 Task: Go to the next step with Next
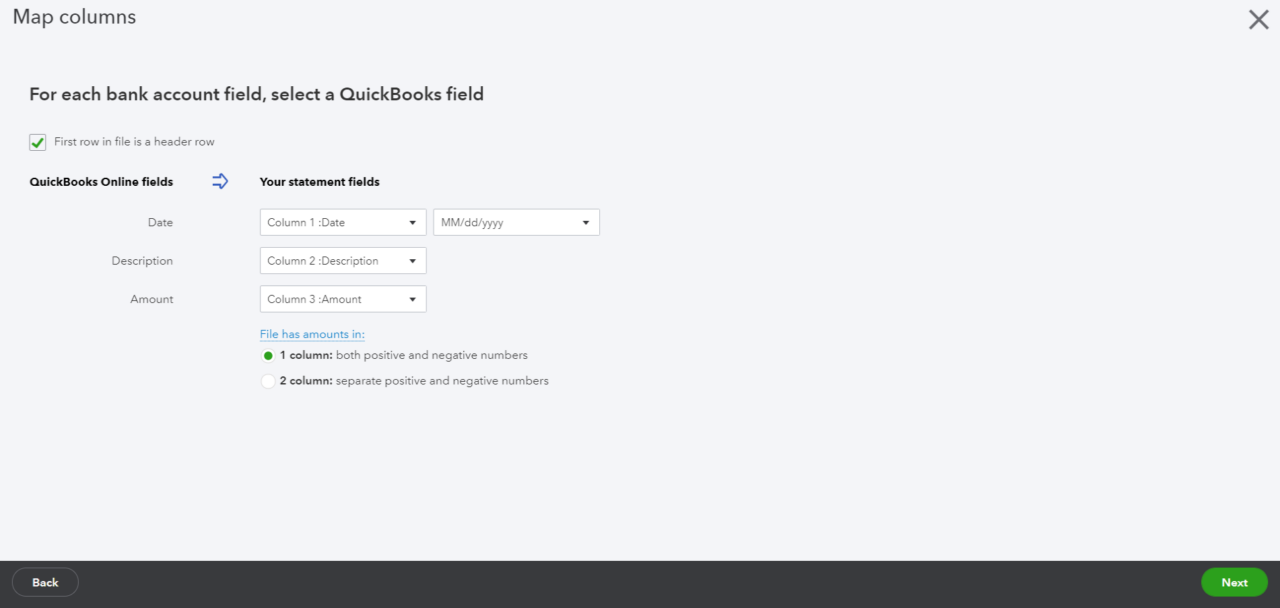1234,582
